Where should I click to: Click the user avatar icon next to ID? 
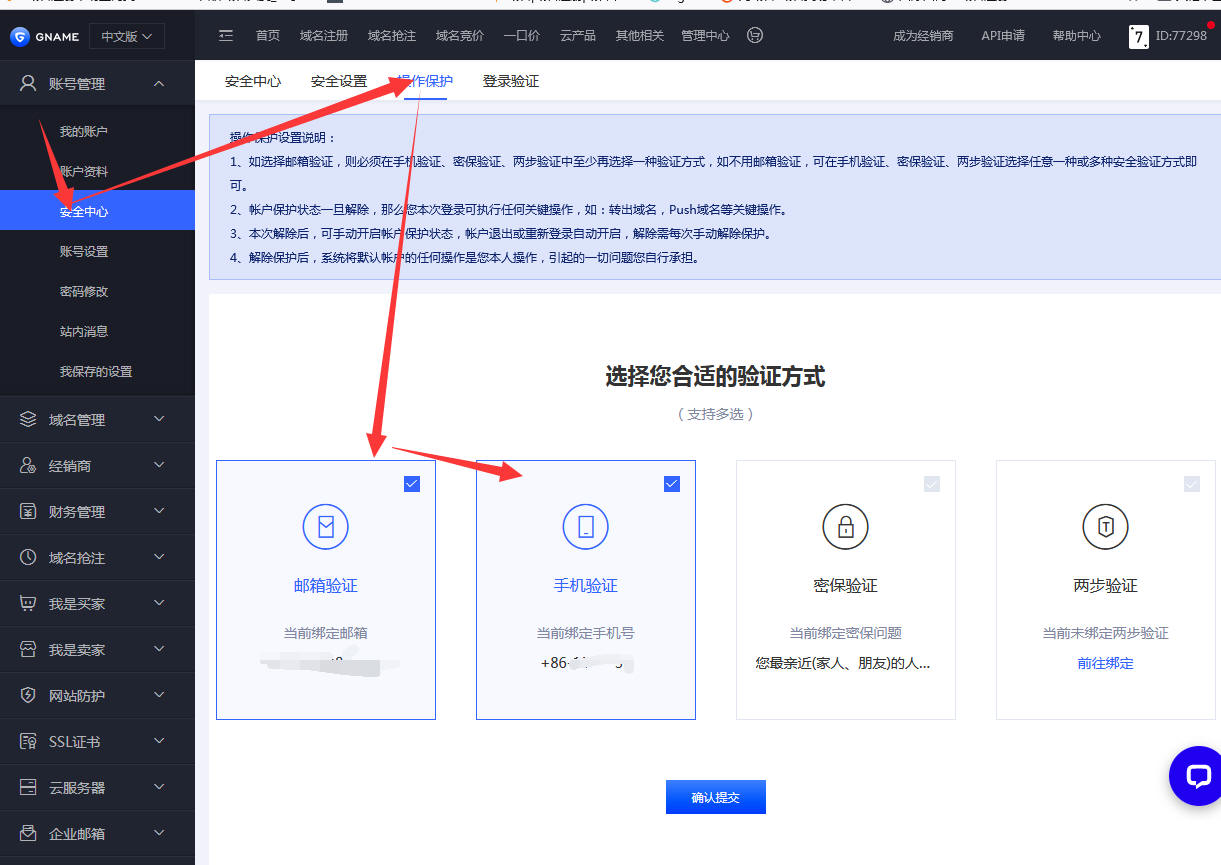[1138, 37]
